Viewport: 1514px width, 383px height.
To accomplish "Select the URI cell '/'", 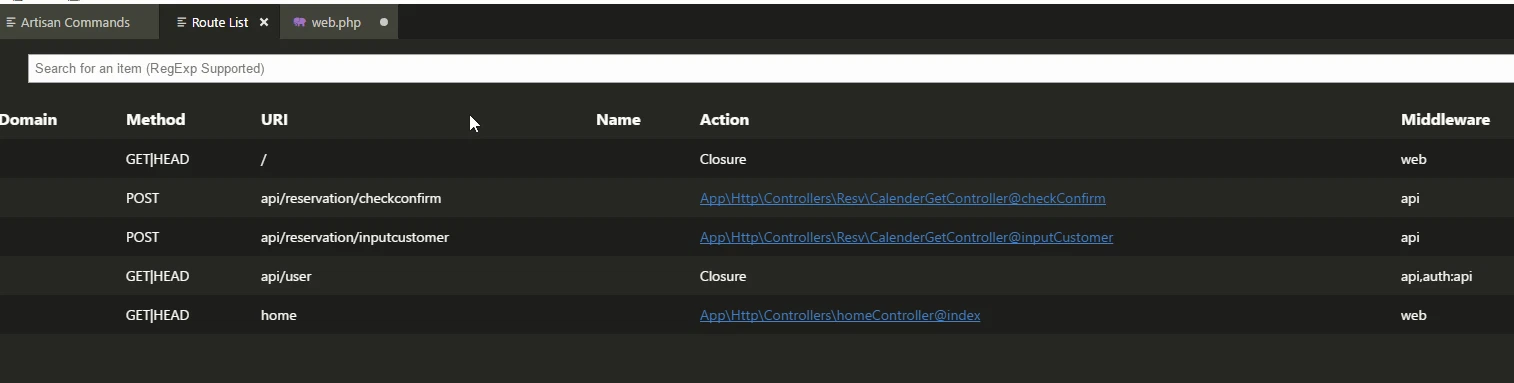I will pyautogui.click(x=264, y=159).
